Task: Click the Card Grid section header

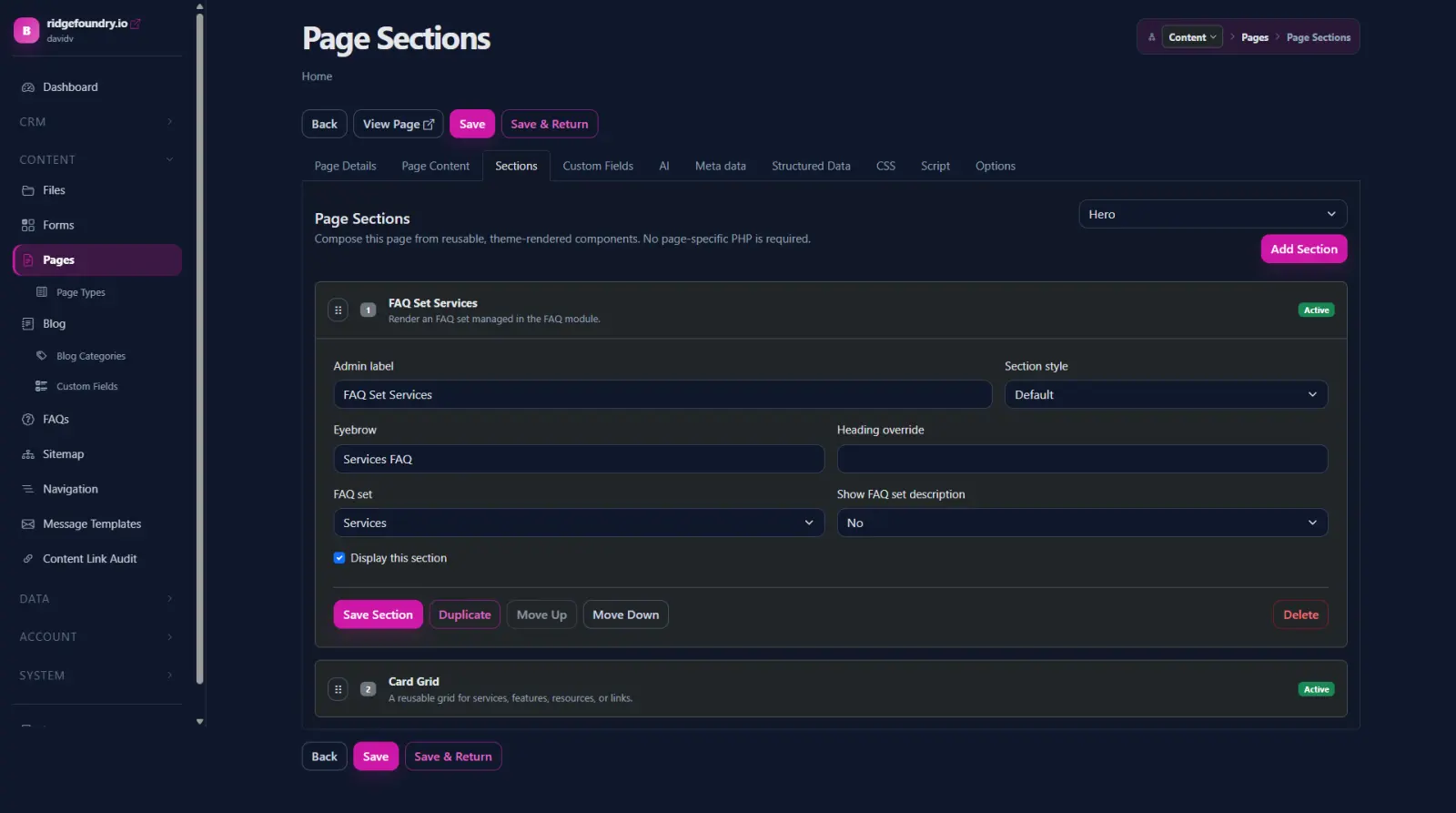Action: [x=831, y=689]
